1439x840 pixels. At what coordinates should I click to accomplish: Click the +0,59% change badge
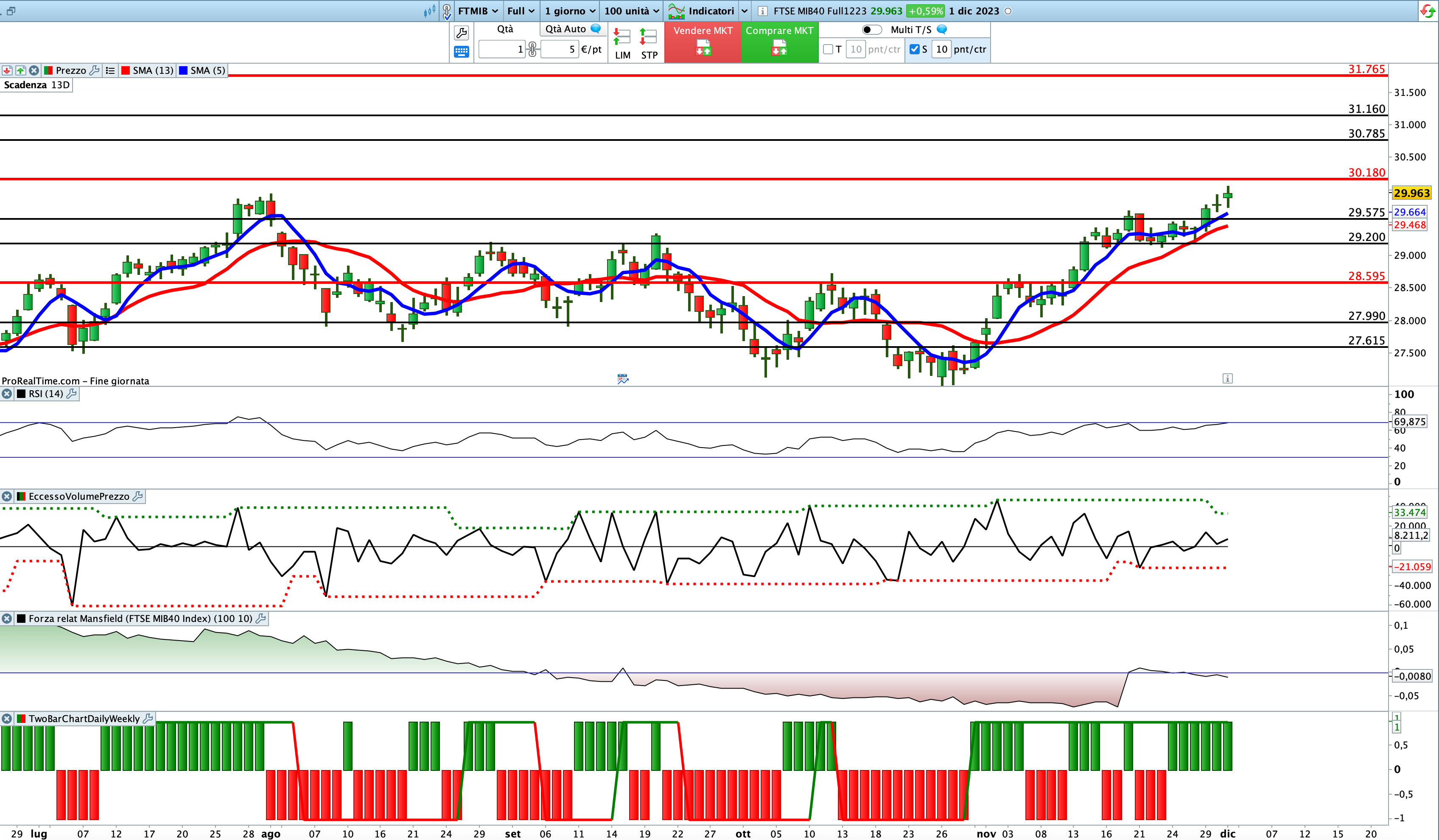pyautogui.click(x=925, y=11)
